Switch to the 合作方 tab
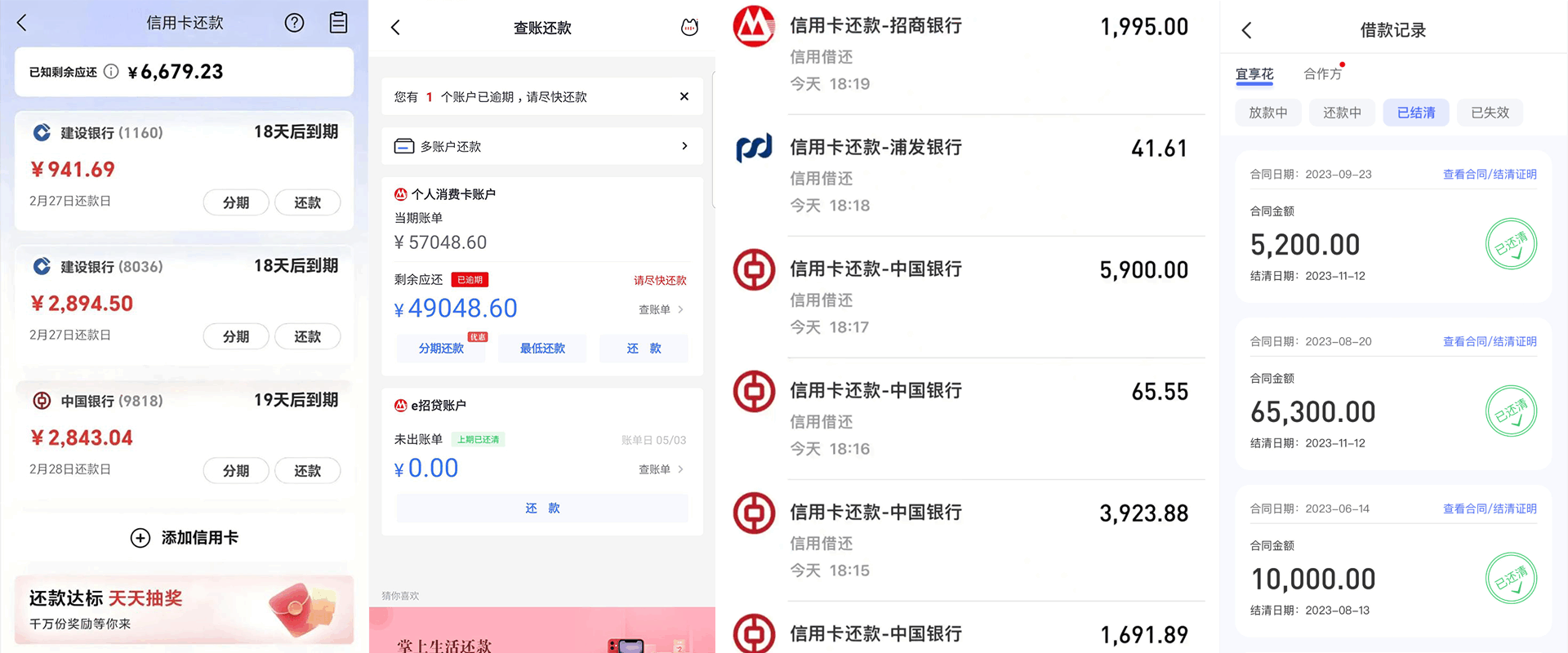The height and width of the screenshot is (653, 1568). (1322, 74)
